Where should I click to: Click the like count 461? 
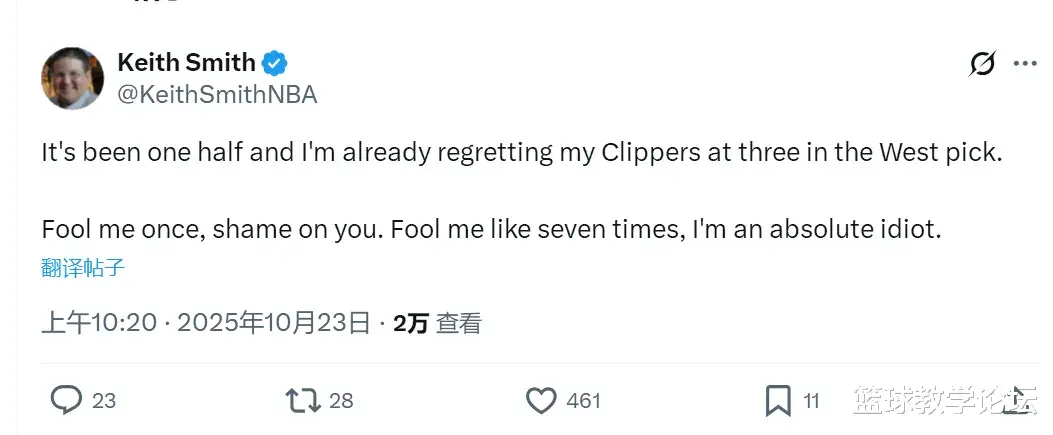[583, 401]
